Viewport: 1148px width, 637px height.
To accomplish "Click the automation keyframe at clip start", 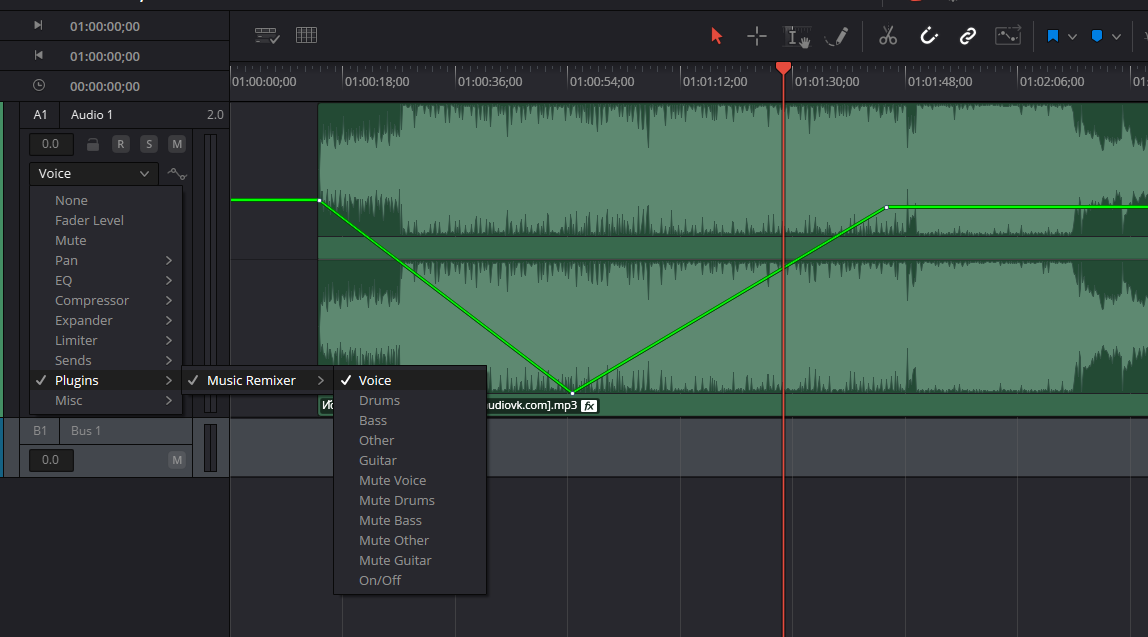I will [x=320, y=200].
